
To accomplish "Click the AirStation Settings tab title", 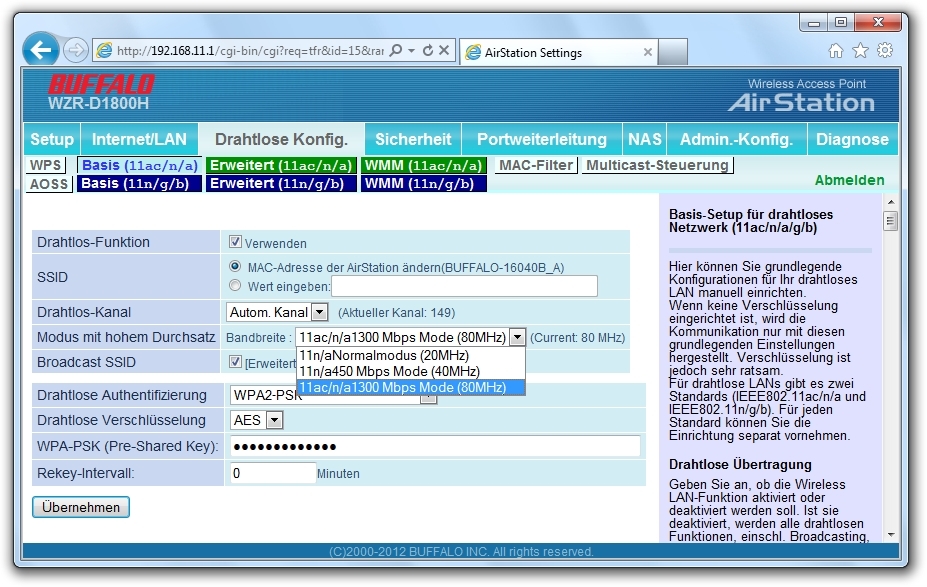I will [x=533, y=53].
